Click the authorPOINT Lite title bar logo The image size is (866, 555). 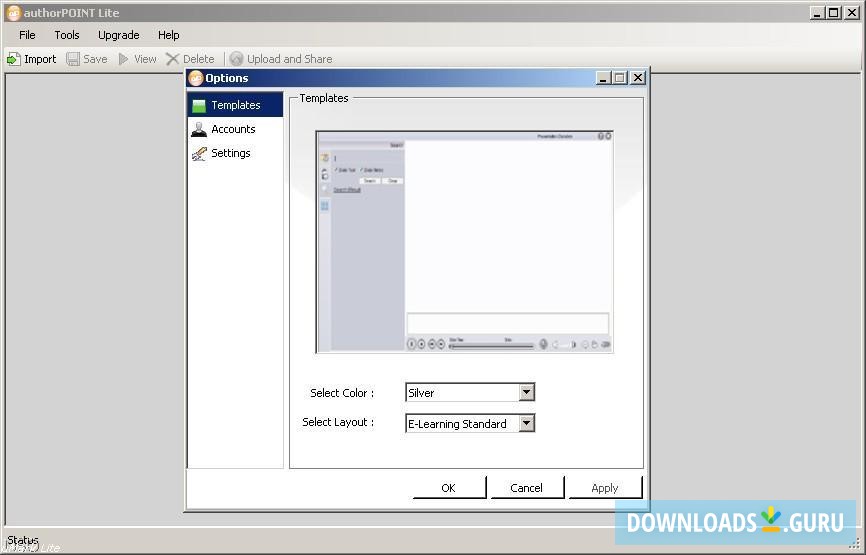coord(14,13)
